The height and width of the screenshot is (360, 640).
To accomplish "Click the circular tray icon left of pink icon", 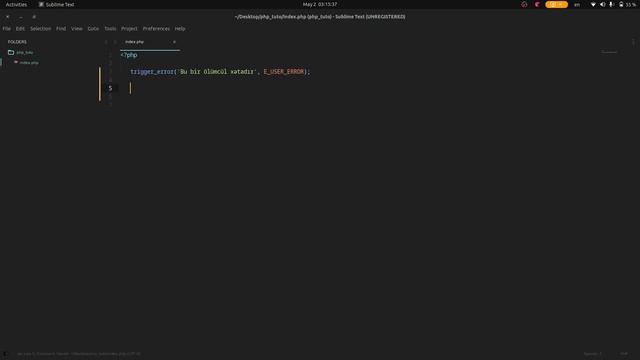I will [524, 4].
